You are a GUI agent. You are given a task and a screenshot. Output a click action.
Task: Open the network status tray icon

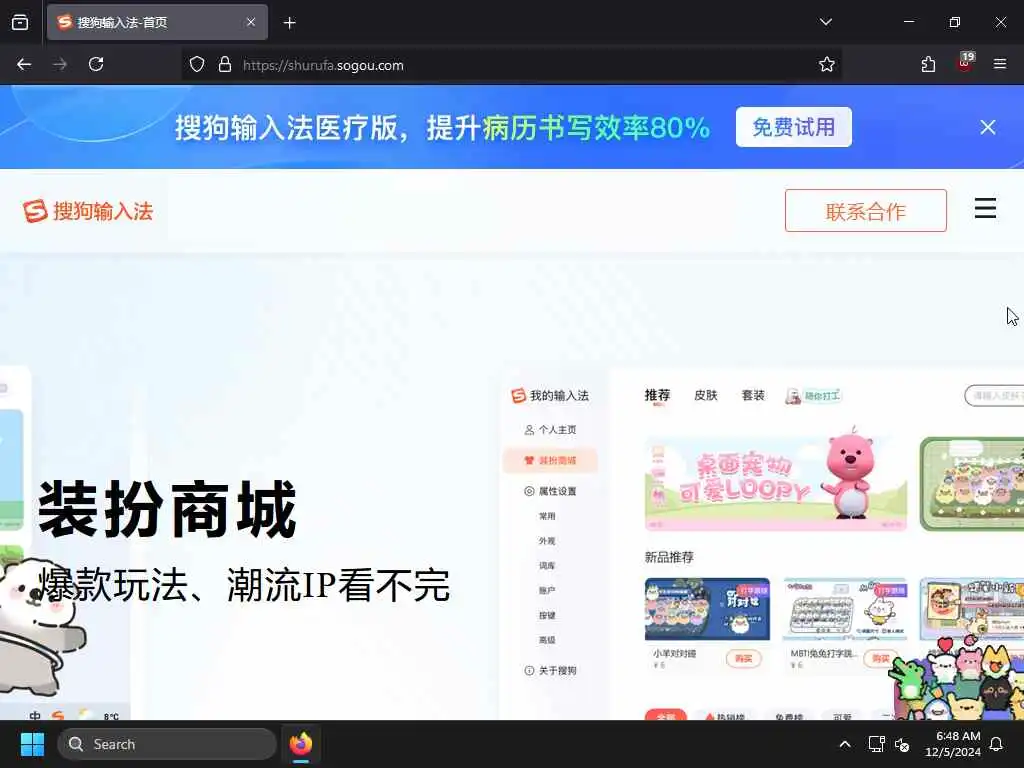click(876, 744)
